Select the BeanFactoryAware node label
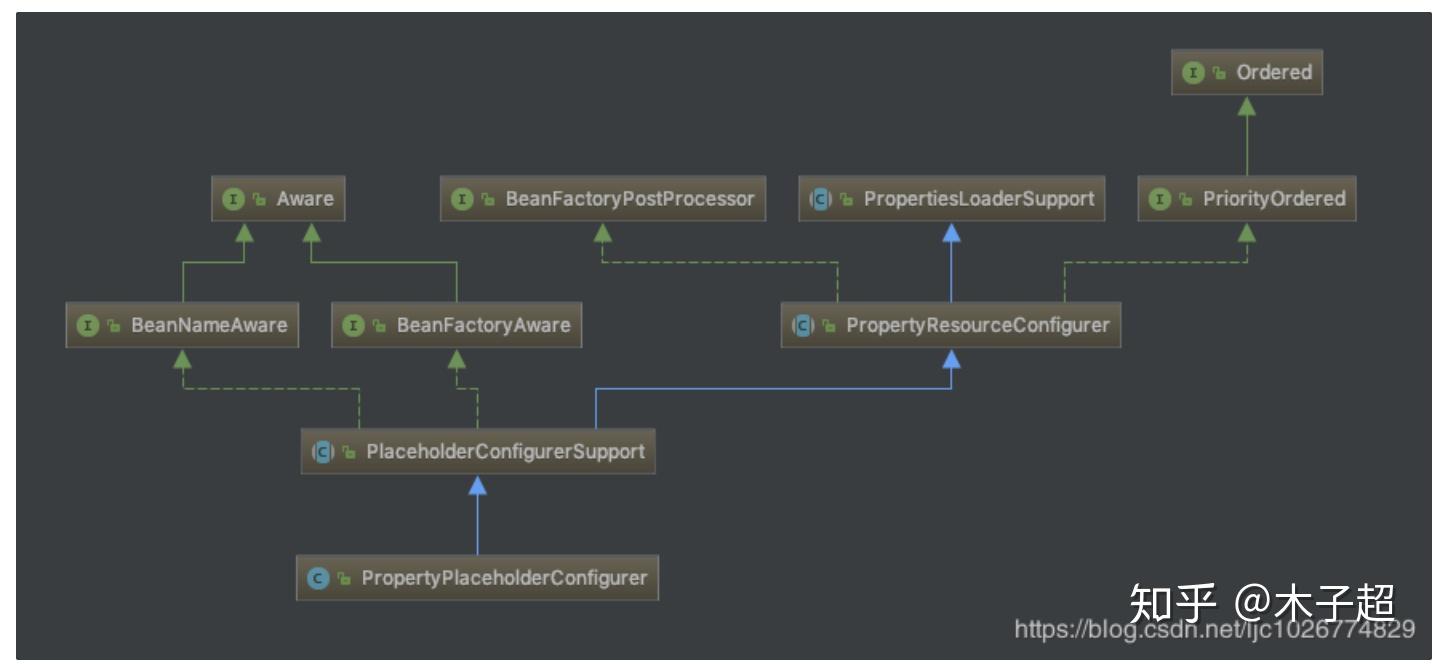This screenshot has height=664, width=1434. (x=483, y=326)
